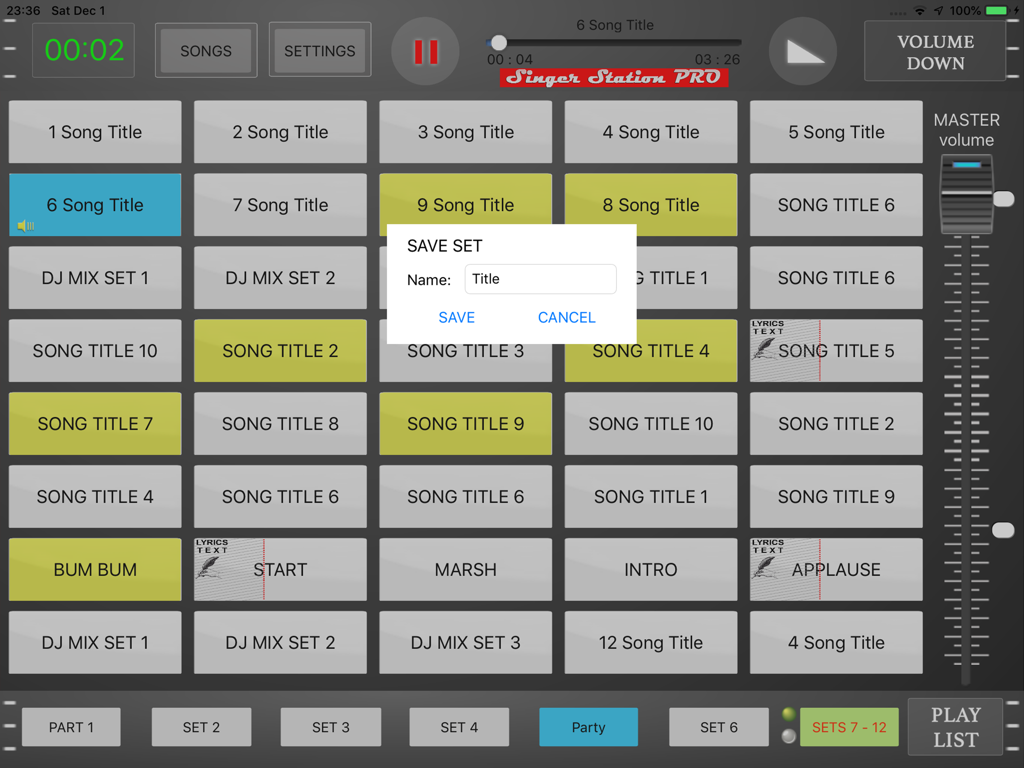Click the Singer Station PRO logo
Screen dimensions: 1024x768
(x=613, y=77)
